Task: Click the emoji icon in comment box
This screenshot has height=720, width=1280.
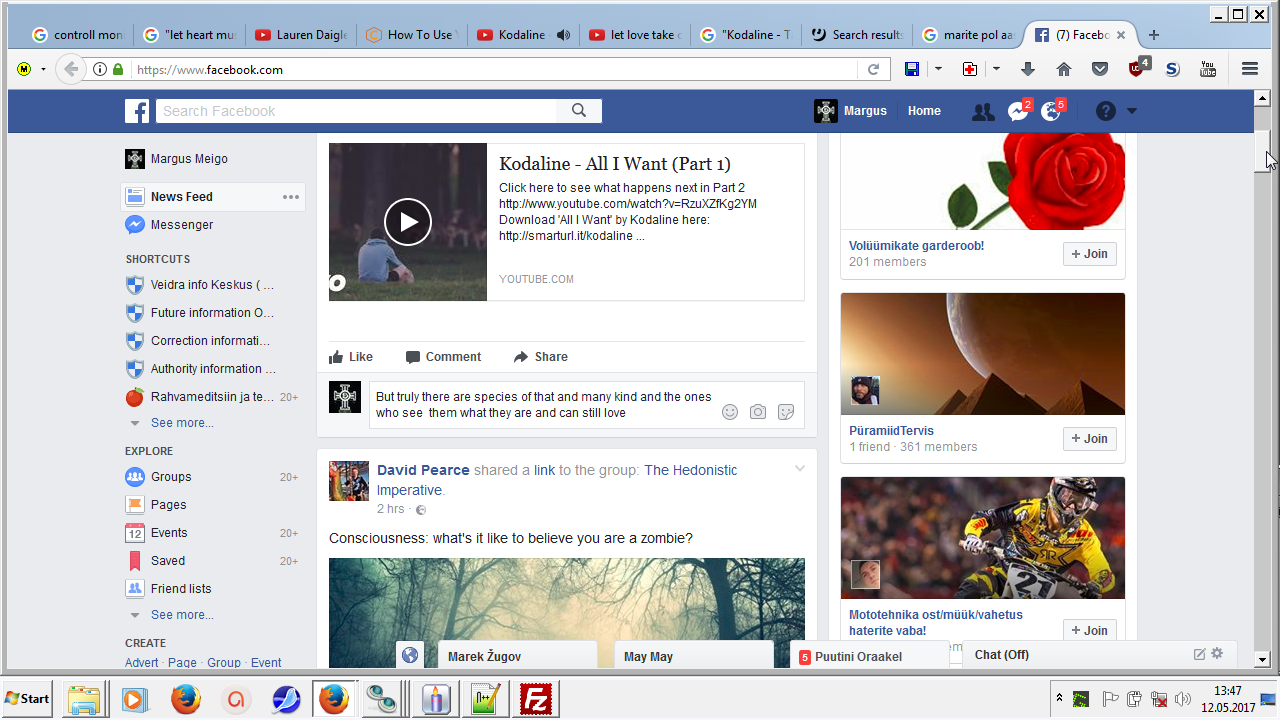Action: click(730, 412)
